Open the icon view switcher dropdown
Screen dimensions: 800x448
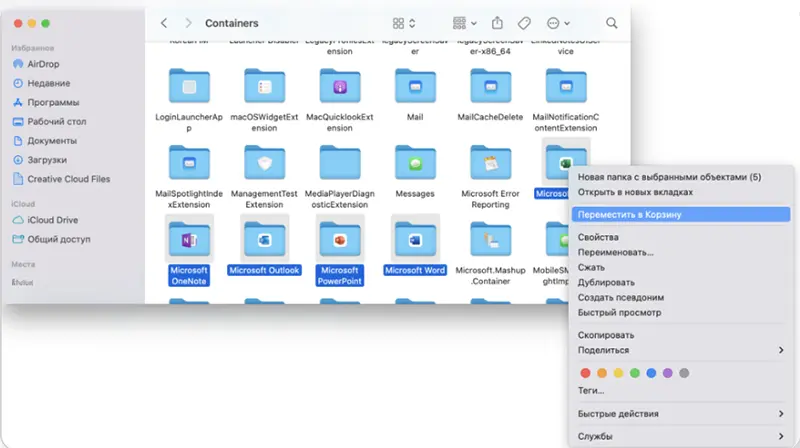[x=404, y=22]
